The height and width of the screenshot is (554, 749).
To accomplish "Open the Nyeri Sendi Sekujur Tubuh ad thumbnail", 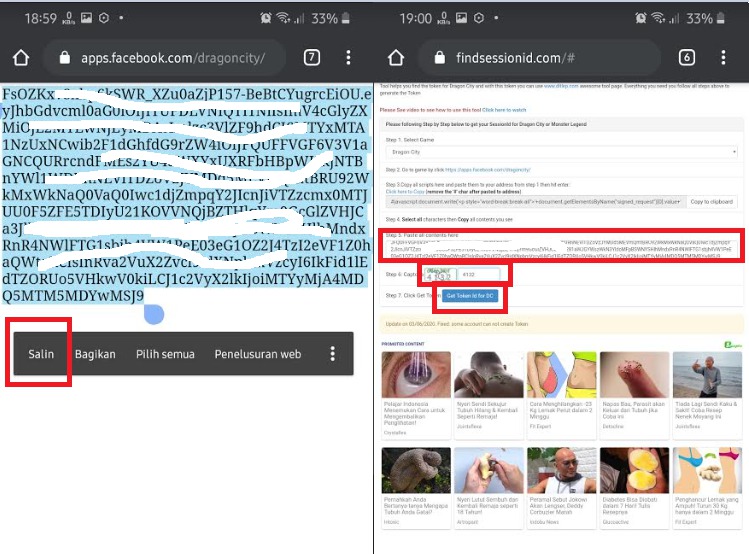I will (489, 375).
